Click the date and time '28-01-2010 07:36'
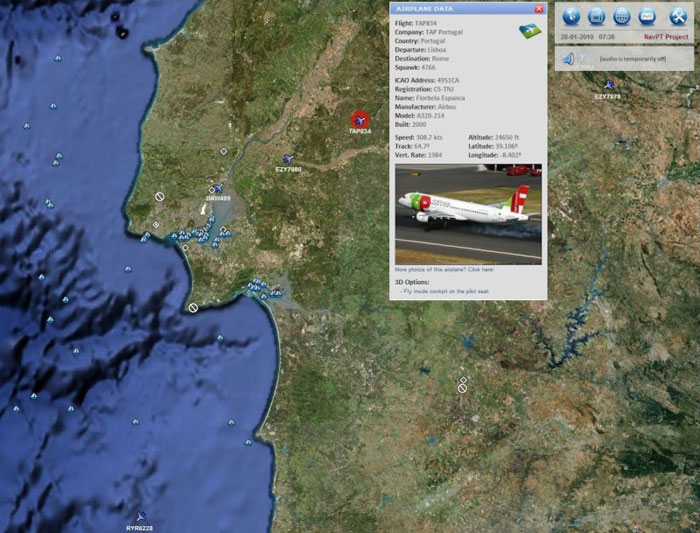 (x=588, y=37)
